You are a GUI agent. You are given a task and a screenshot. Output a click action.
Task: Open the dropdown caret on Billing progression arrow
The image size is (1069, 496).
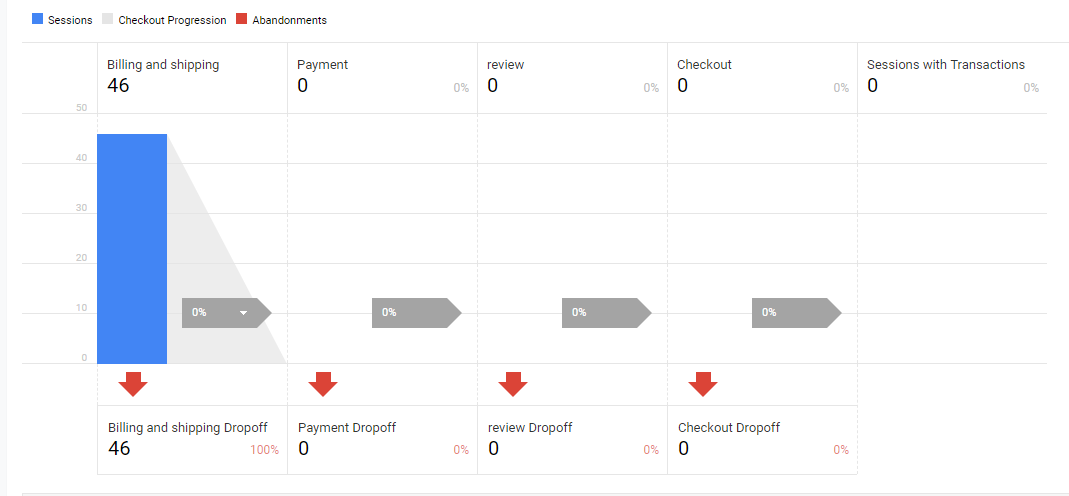[x=244, y=313]
